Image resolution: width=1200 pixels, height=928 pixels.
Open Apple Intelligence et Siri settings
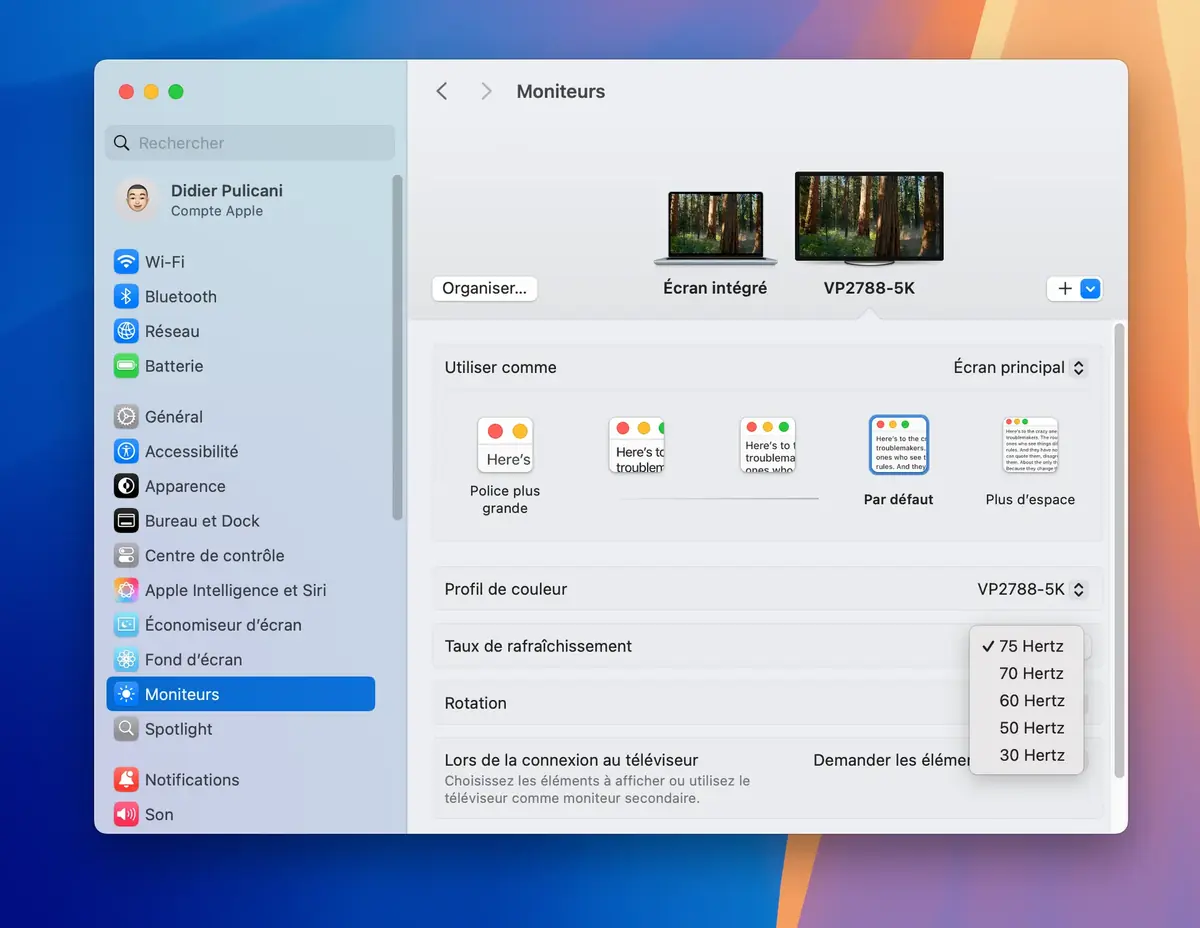point(235,590)
